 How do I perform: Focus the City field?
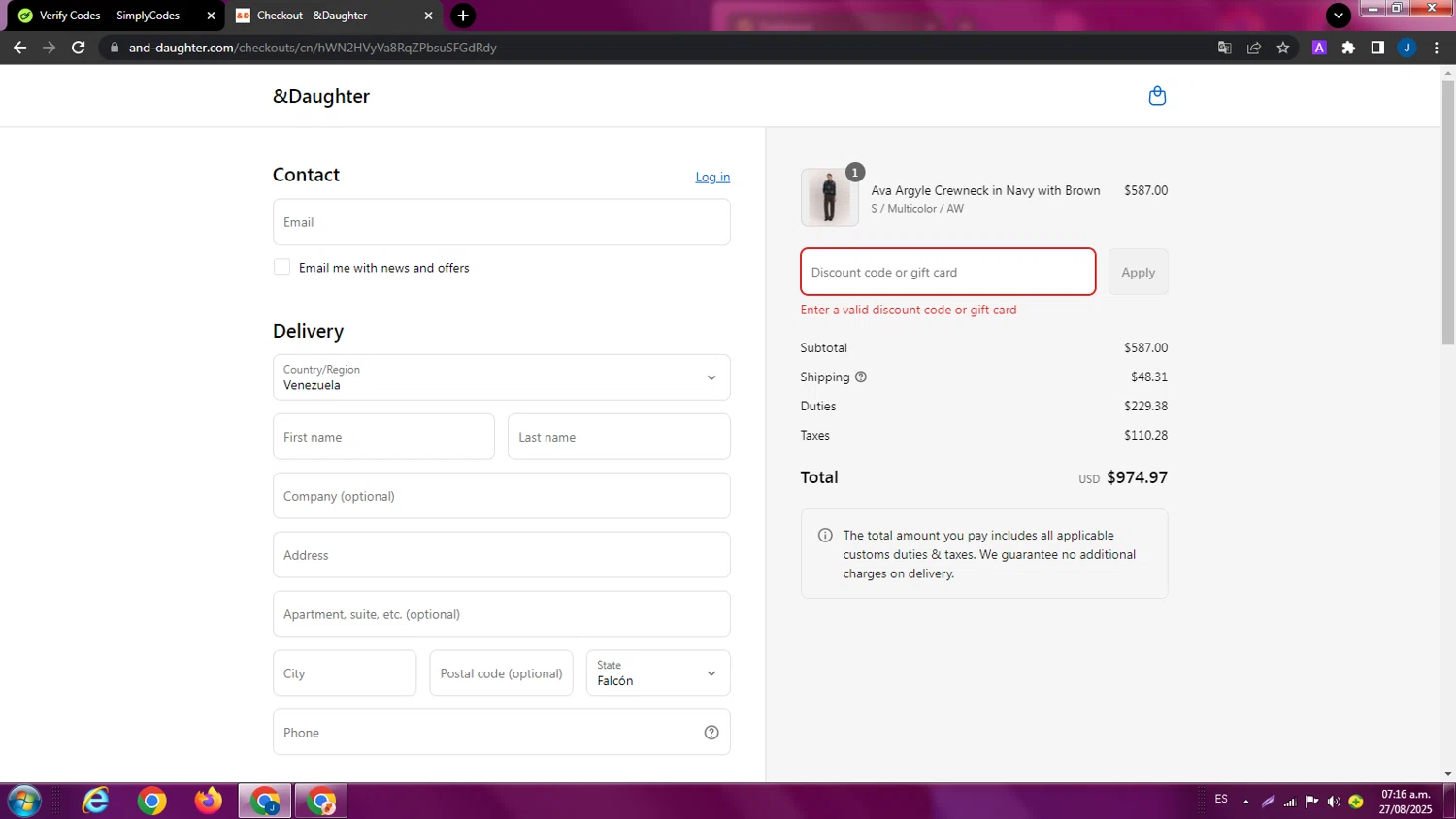click(x=345, y=673)
